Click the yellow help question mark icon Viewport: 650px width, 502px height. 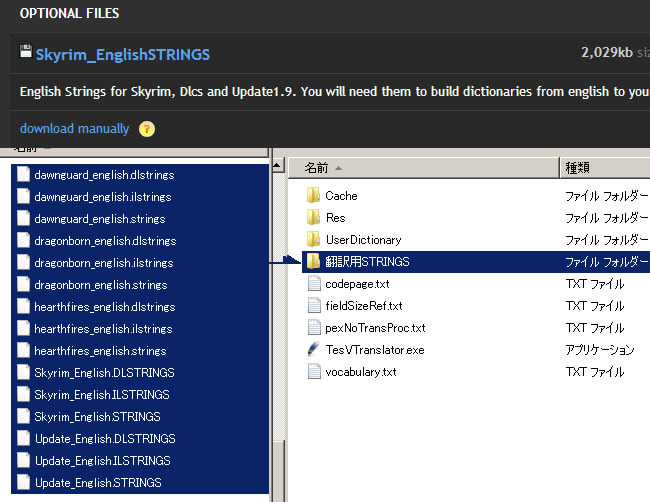pos(147,129)
